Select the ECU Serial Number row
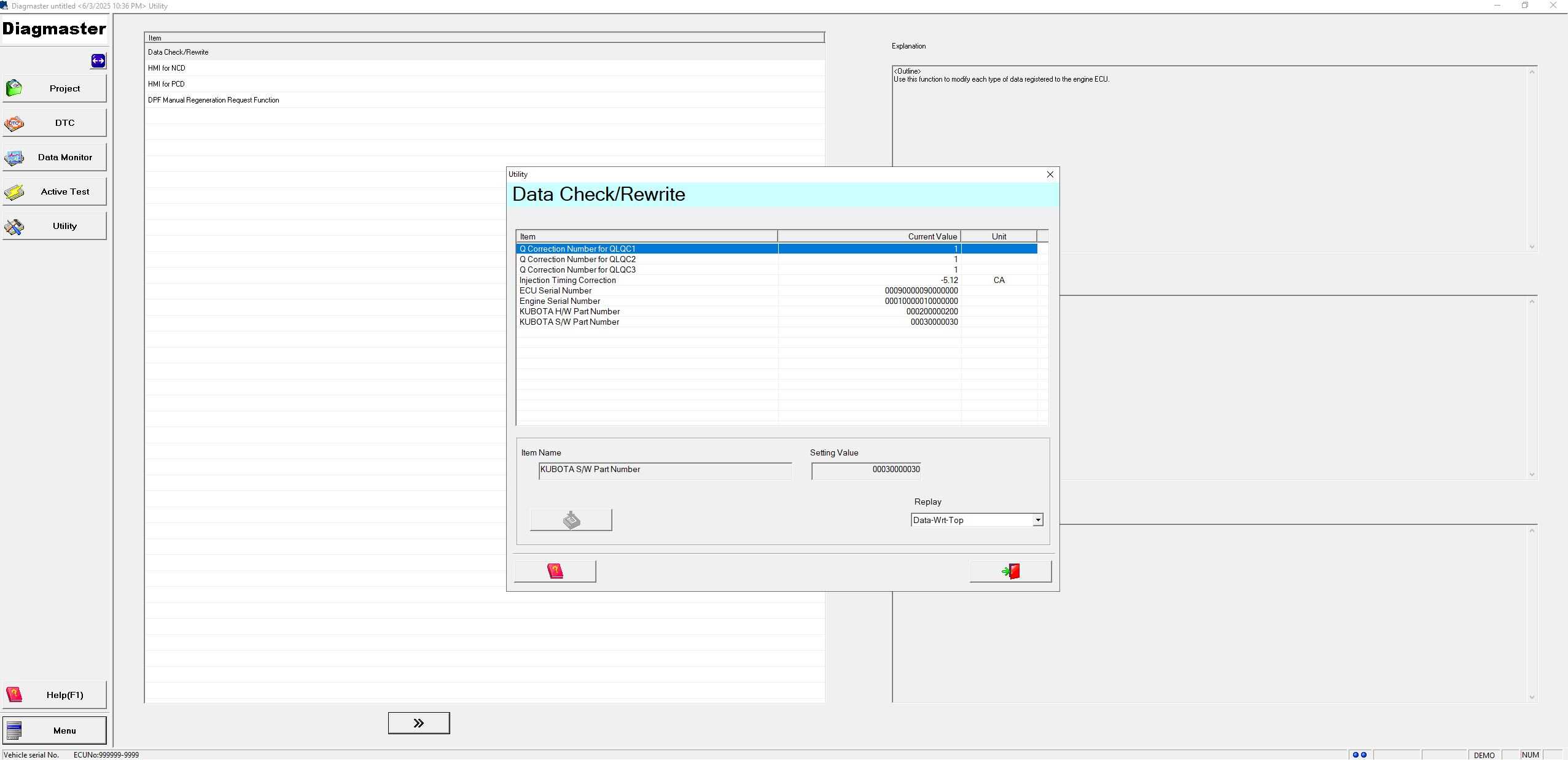This screenshot has height=760, width=1568. click(x=555, y=290)
